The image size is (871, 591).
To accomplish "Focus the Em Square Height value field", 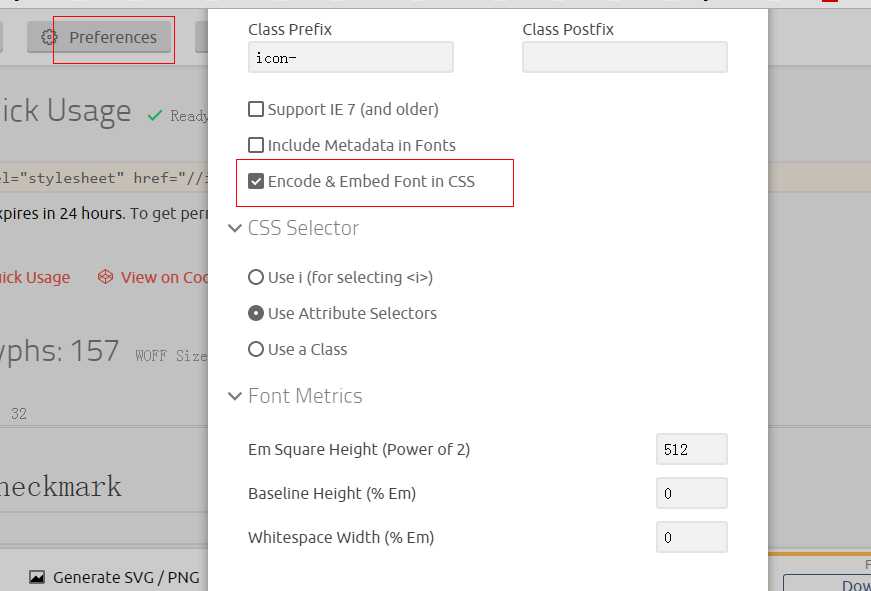I will coord(692,449).
